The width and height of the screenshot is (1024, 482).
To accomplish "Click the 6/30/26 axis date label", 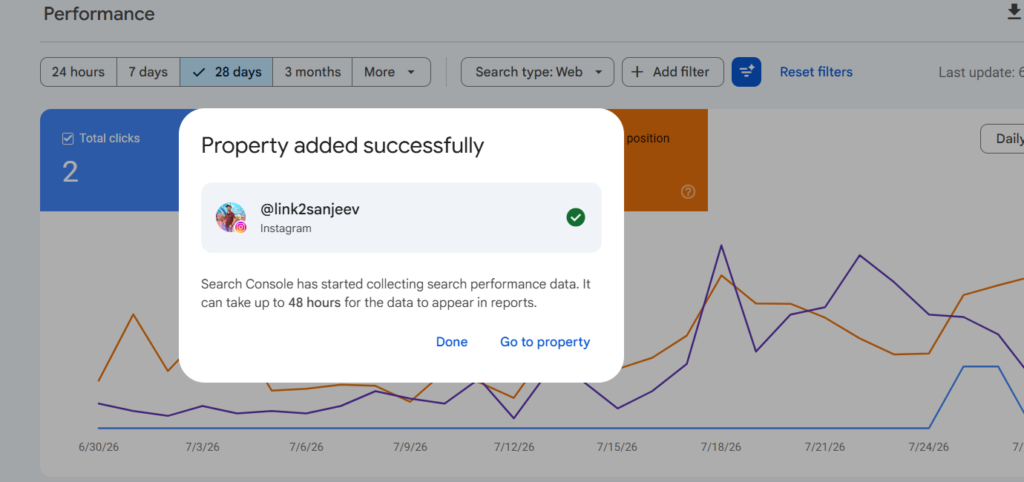I will (99, 447).
